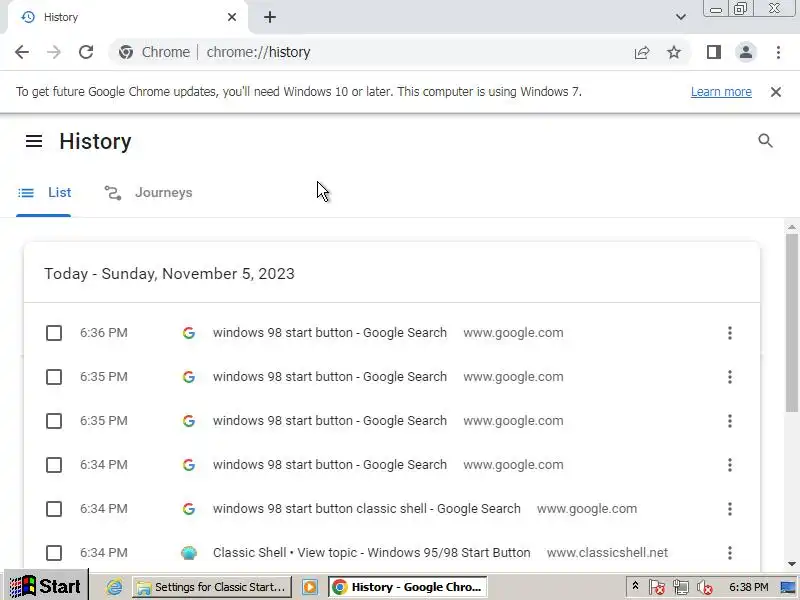Click the muted volume tray icon
Screen dimensions: 800x600
pos(705,587)
